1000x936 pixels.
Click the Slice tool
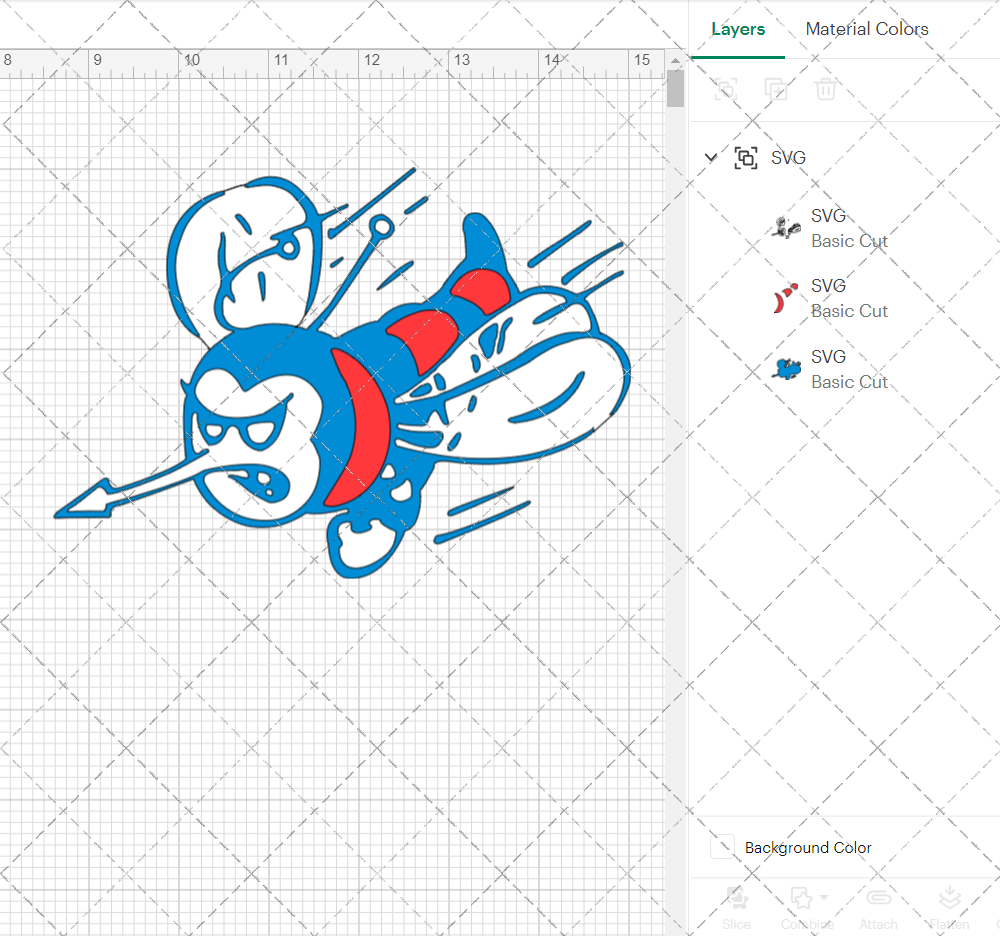(737, 908)
